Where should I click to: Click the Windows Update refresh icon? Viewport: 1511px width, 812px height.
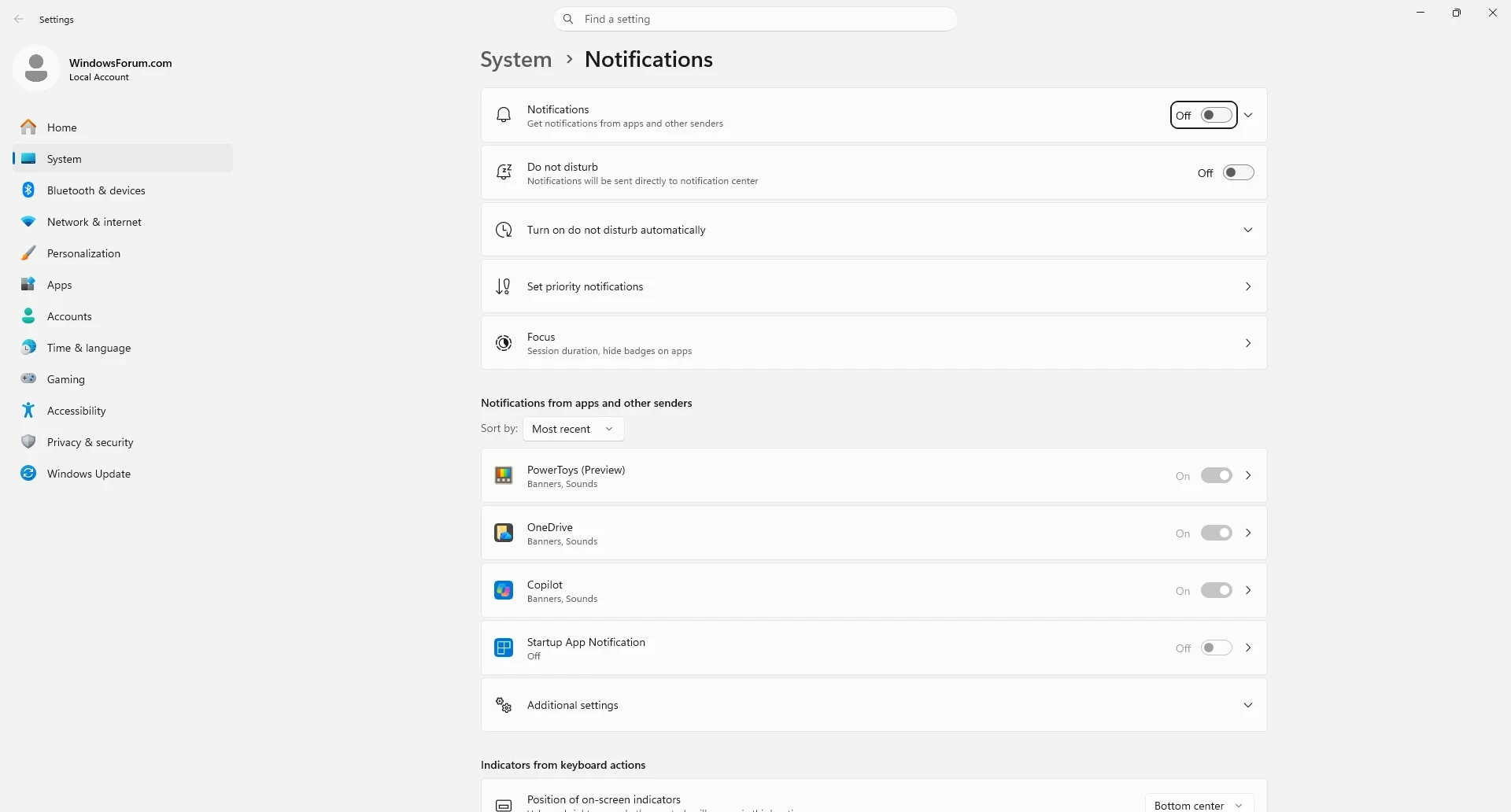click(x=28, y=473)
